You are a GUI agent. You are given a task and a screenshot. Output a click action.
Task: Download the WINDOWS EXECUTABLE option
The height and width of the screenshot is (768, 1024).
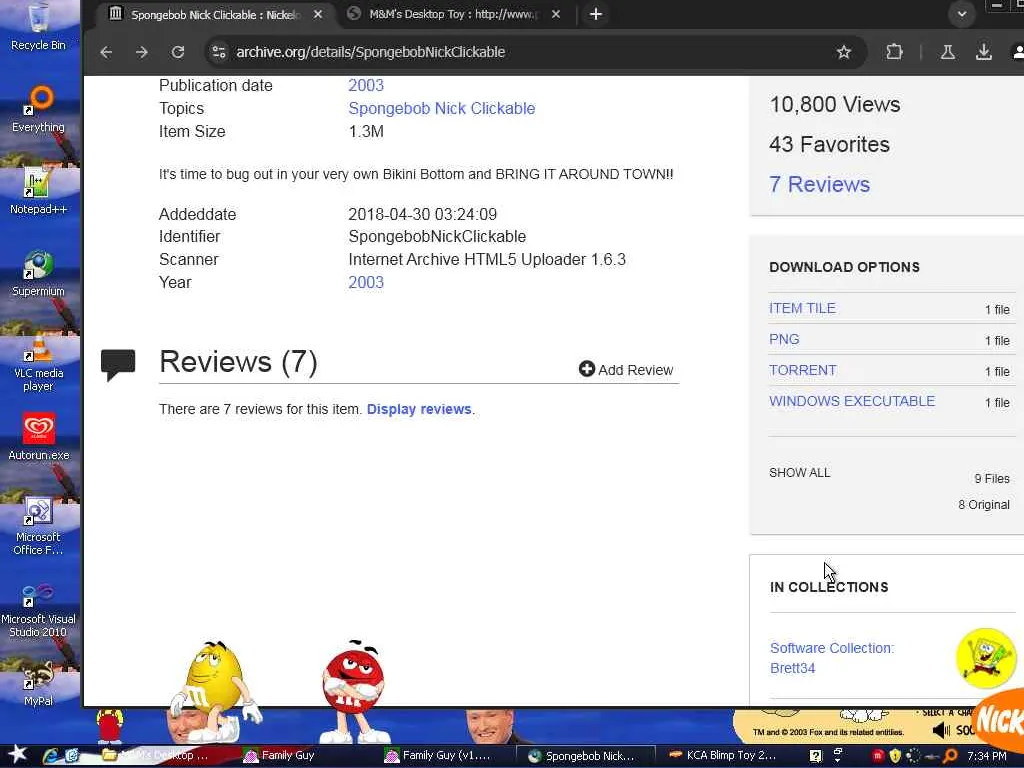(x=852, y=401)
